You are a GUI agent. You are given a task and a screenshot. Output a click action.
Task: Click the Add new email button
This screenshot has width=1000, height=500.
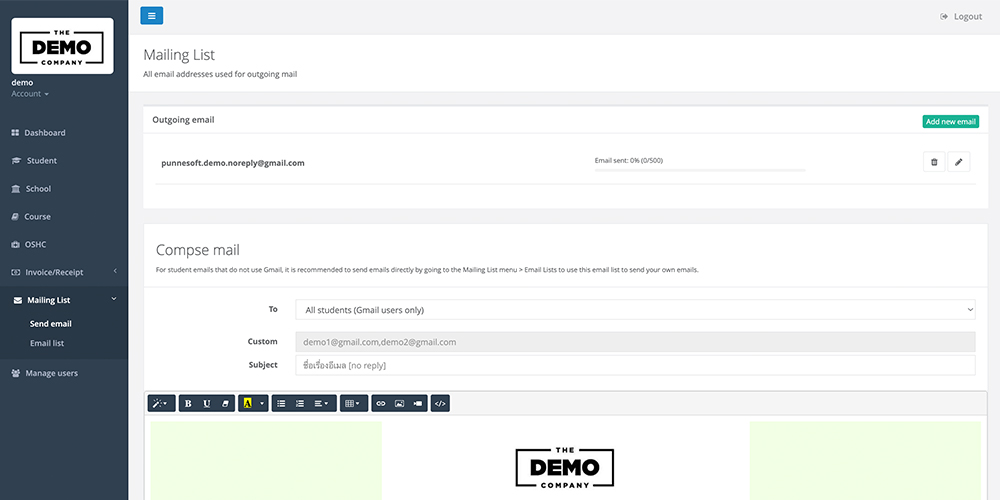point(950,121)
